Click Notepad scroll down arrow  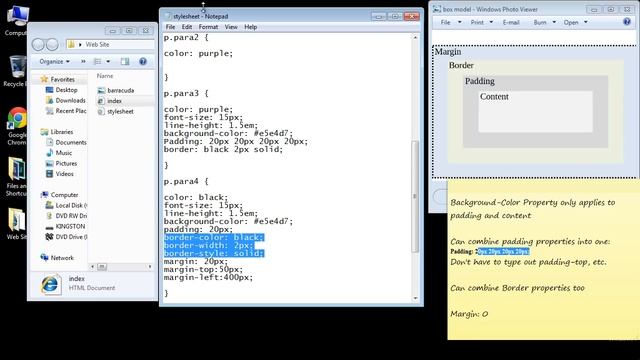[415, 298]
